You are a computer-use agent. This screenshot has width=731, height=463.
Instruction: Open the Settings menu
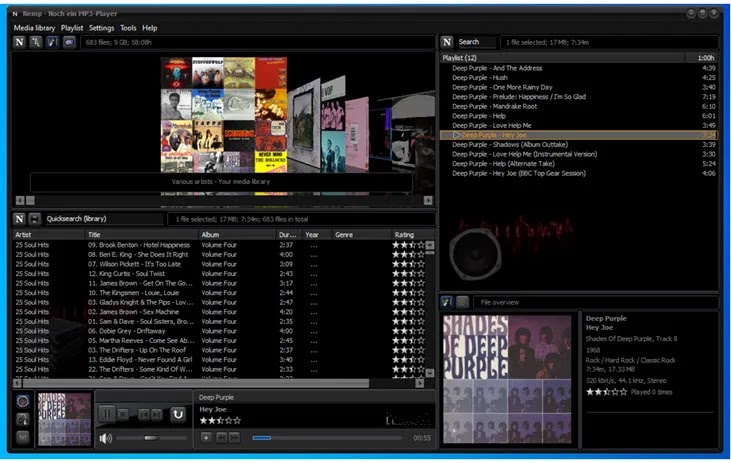tap(102, 28)
